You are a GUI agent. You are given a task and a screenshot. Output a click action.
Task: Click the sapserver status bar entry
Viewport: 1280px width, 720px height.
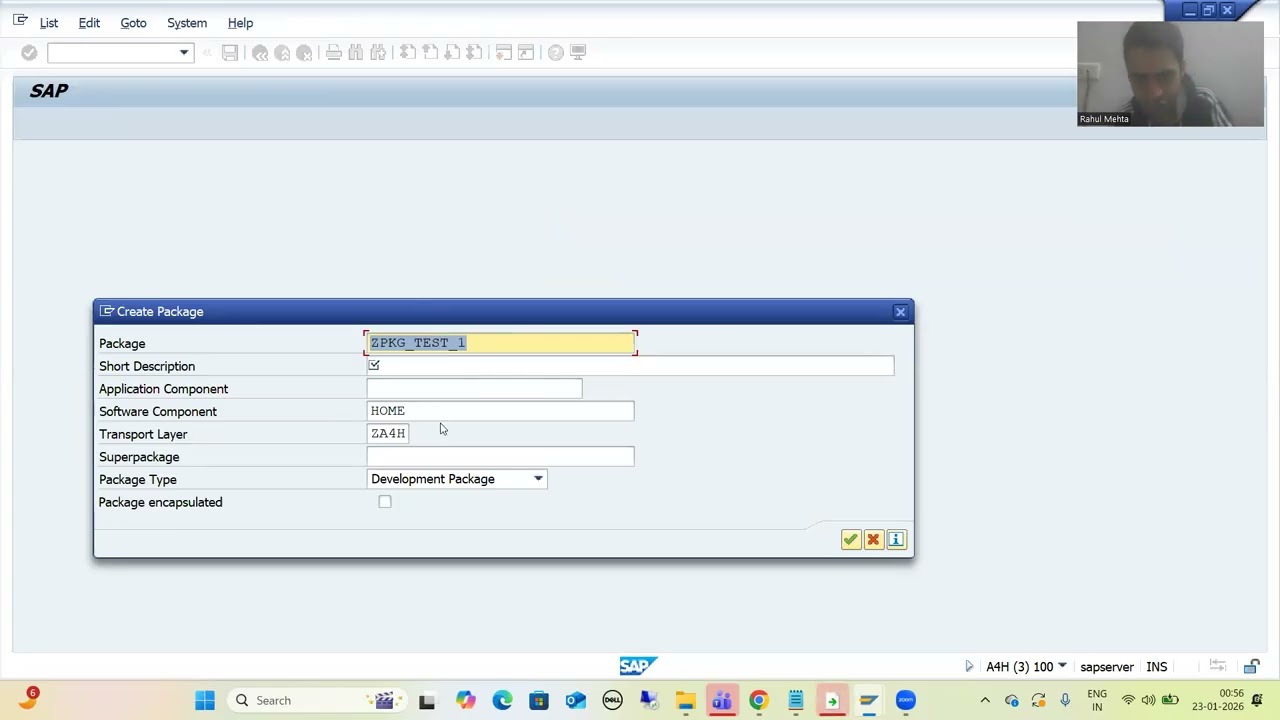(x=1106, y=667)
